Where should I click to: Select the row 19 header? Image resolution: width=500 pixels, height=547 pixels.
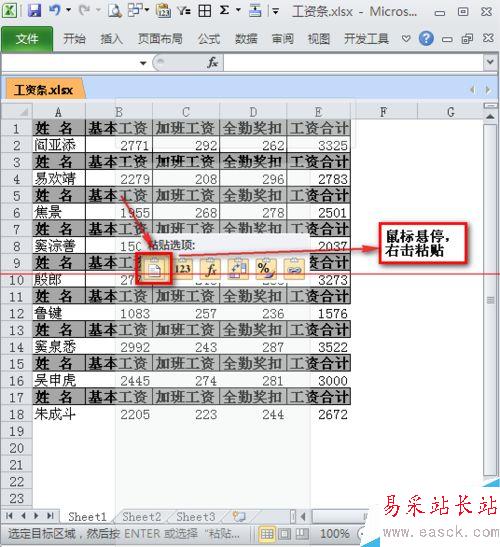coord(17,431)
